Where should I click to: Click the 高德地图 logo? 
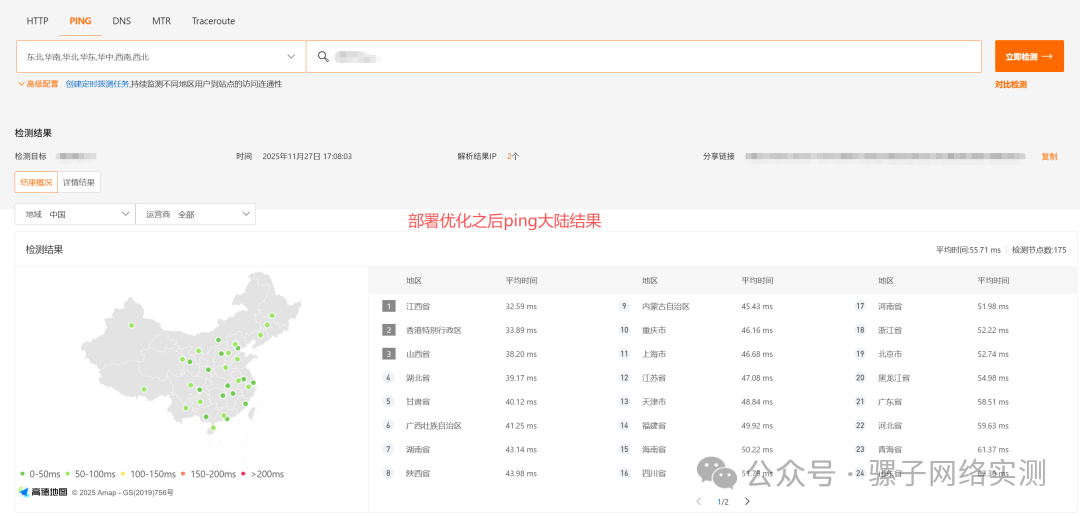pyautogui.click(x=43, y=492)
